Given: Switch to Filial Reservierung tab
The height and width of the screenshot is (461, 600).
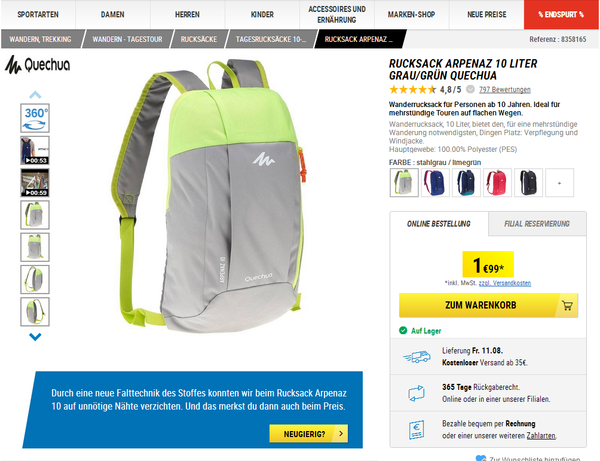Looking at the screenshot, I should 537,224.
